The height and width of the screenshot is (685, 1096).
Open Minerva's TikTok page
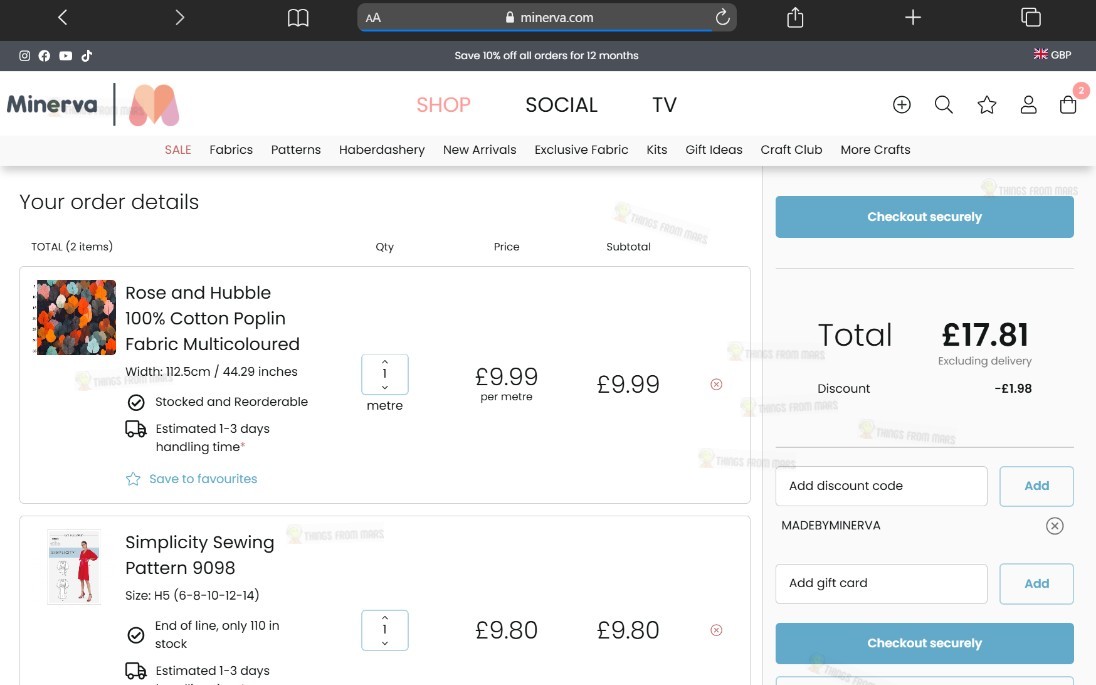86,56
